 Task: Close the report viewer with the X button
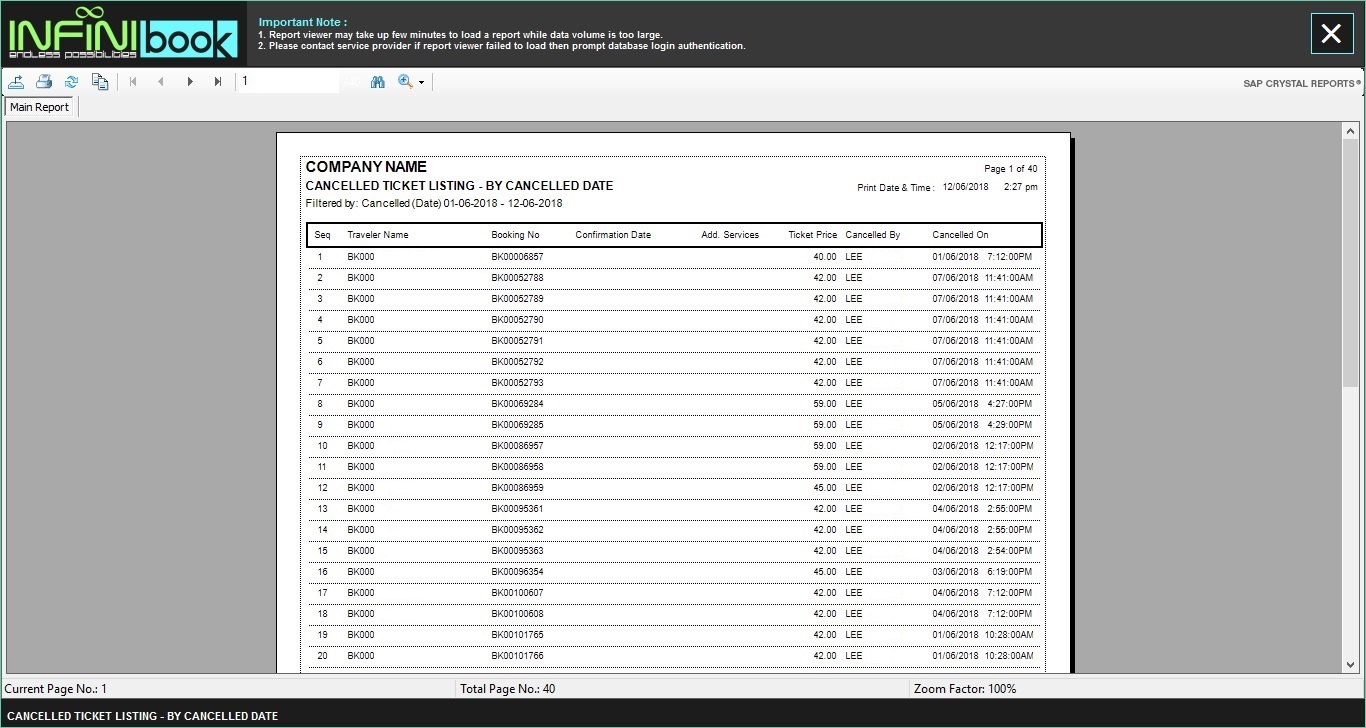1331,34
